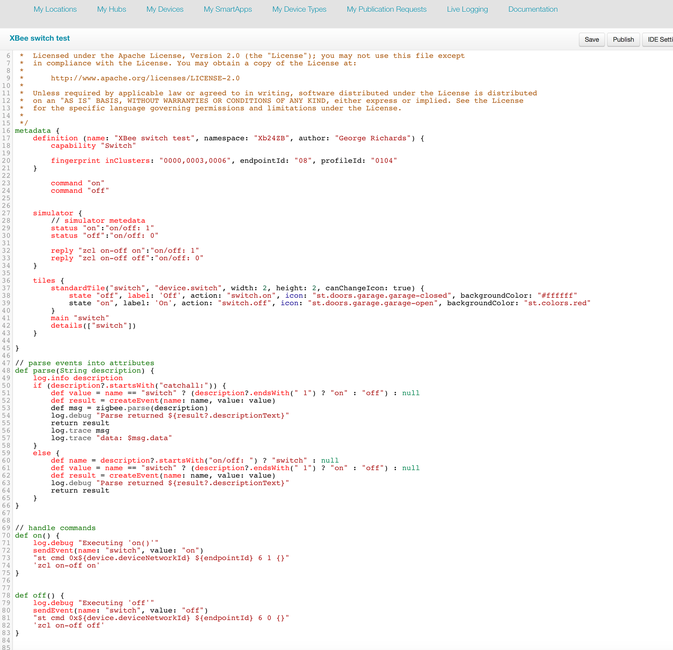Save the device type code

point(592,39)
